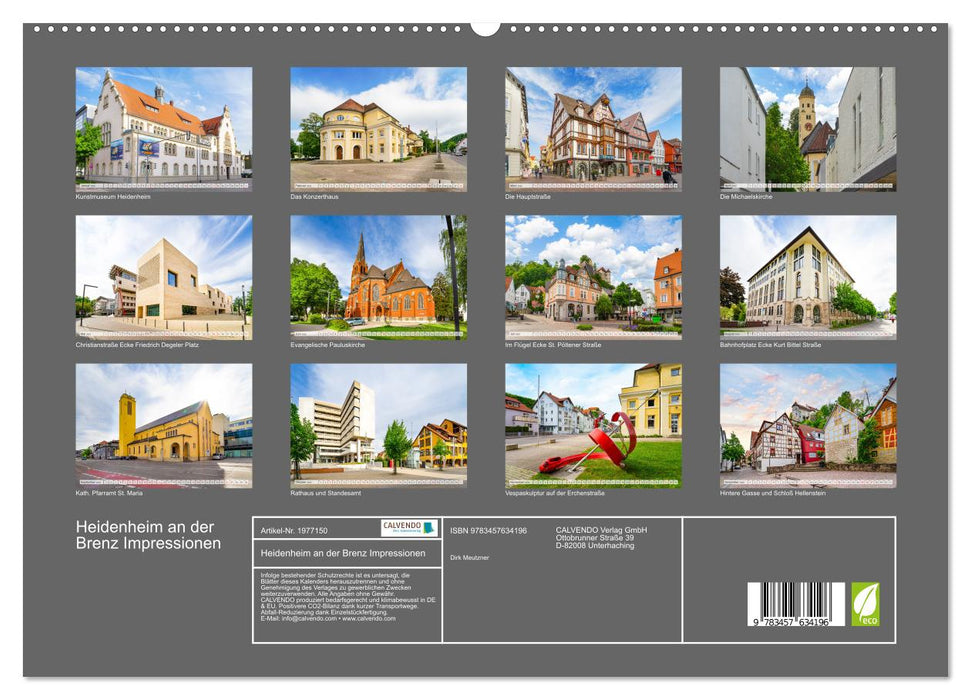Image resolution: width=971 pixels, height=700 pixels.
Task: Click the green eco leaf logo
Action: (x=865, y=604)
